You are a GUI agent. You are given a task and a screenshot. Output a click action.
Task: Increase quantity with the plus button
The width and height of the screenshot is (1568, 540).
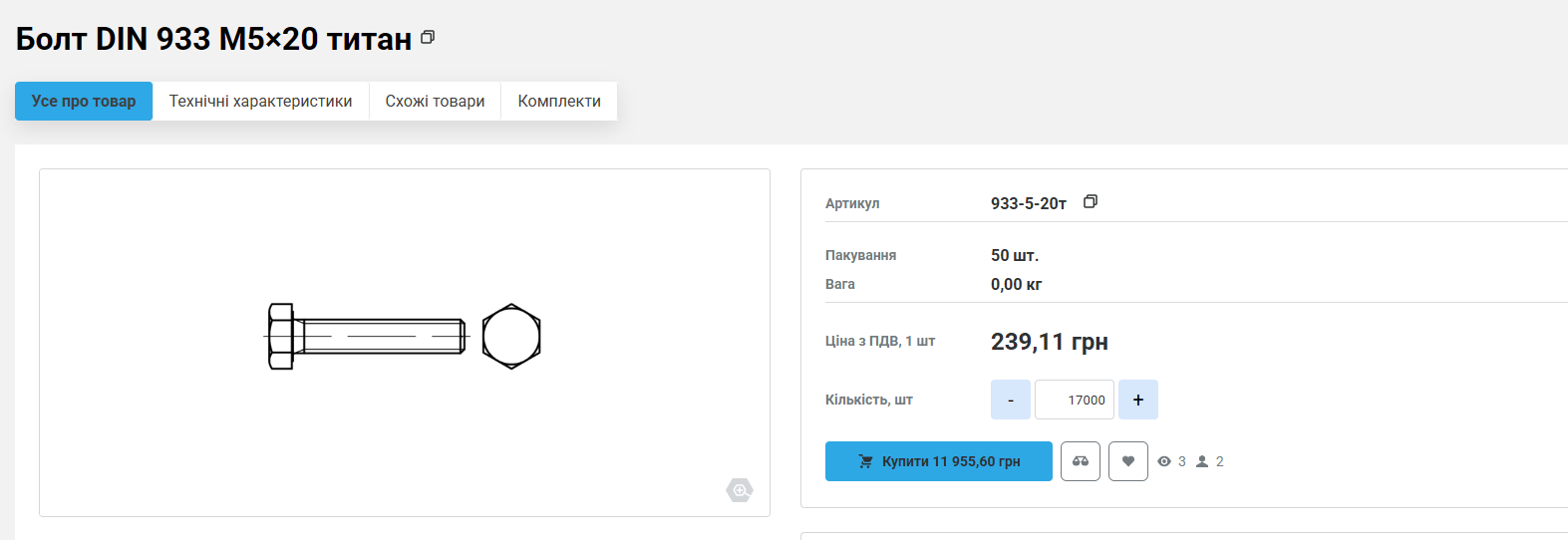click(x=1138, y=400)
